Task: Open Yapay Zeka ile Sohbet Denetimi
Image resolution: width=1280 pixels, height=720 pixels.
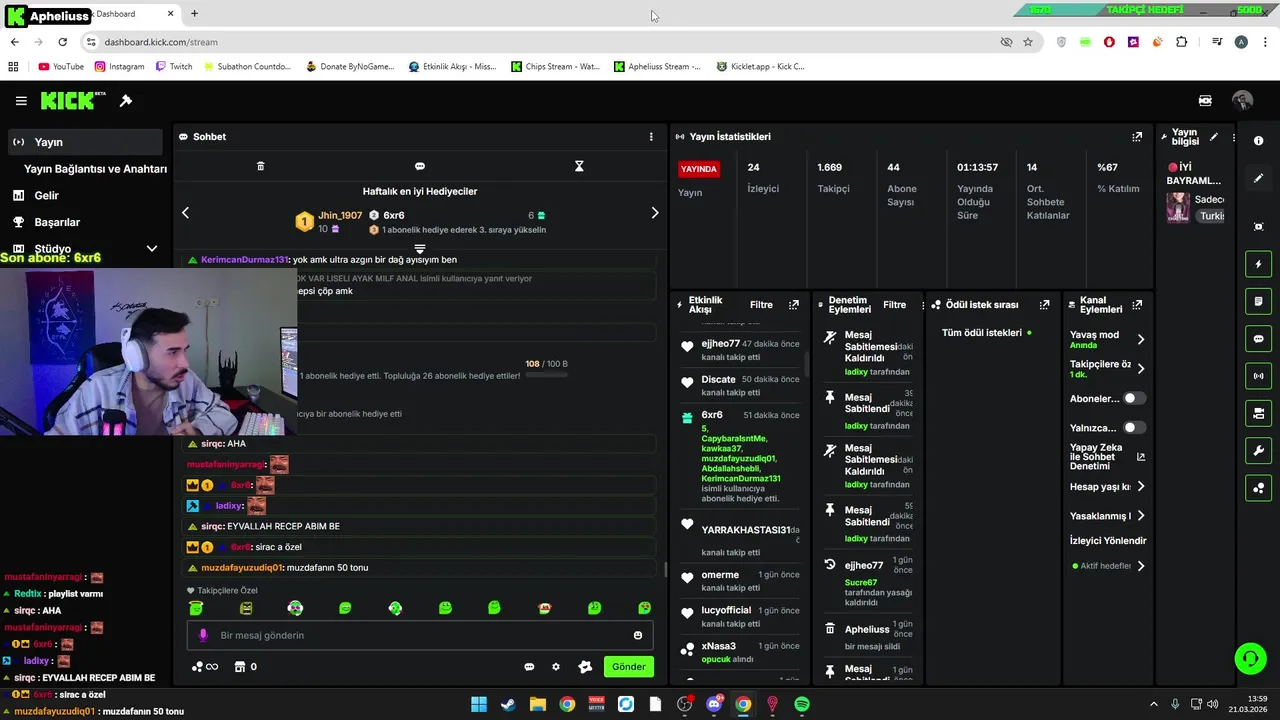Action: click(x=1107, y=457)
